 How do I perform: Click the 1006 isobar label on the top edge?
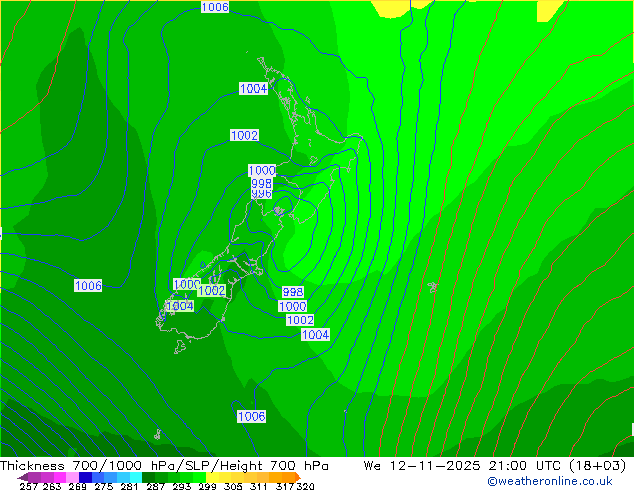tap(215, 7)
